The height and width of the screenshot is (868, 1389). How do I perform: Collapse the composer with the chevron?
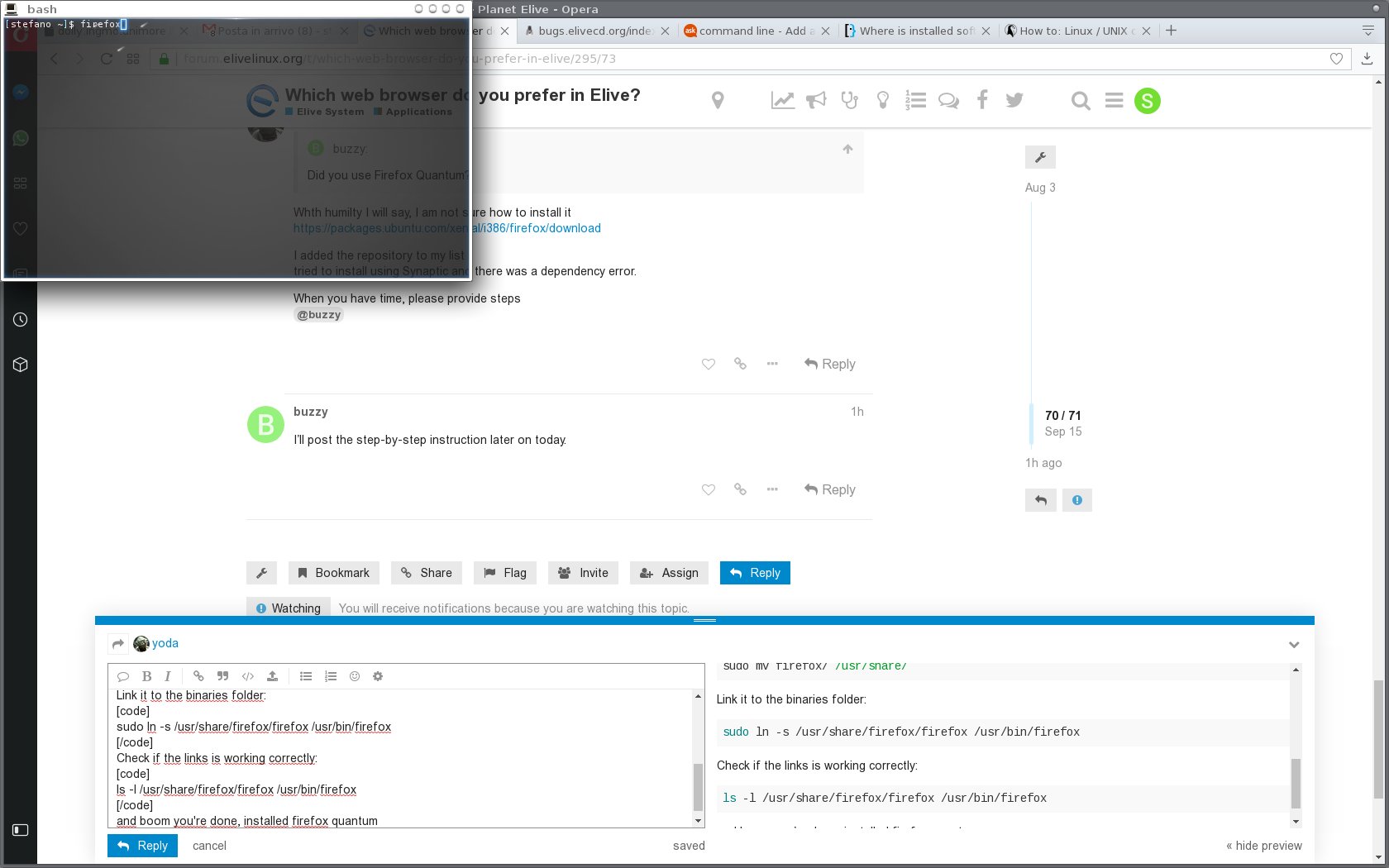(x=1294, y=645)
